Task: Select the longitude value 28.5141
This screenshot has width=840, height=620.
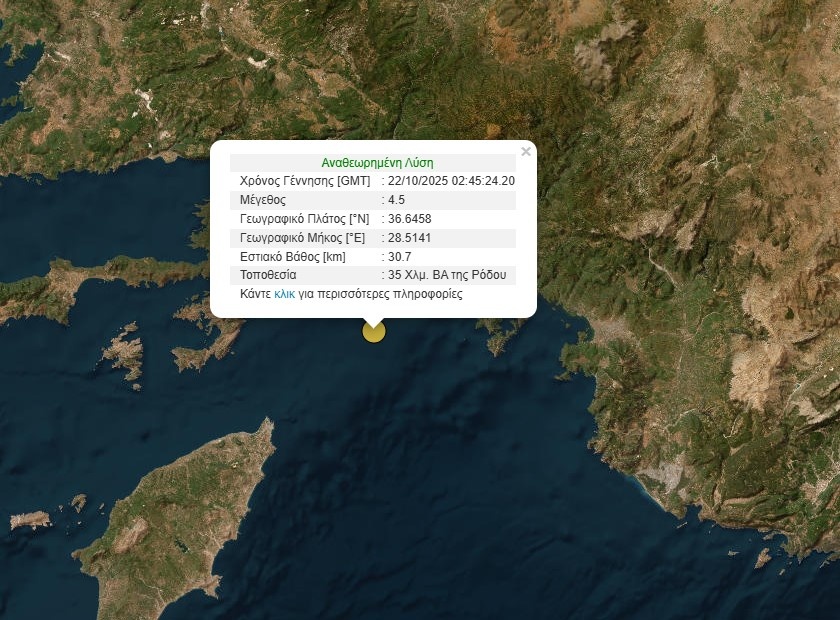Action: pyautogui.click(x=410, y=238)
